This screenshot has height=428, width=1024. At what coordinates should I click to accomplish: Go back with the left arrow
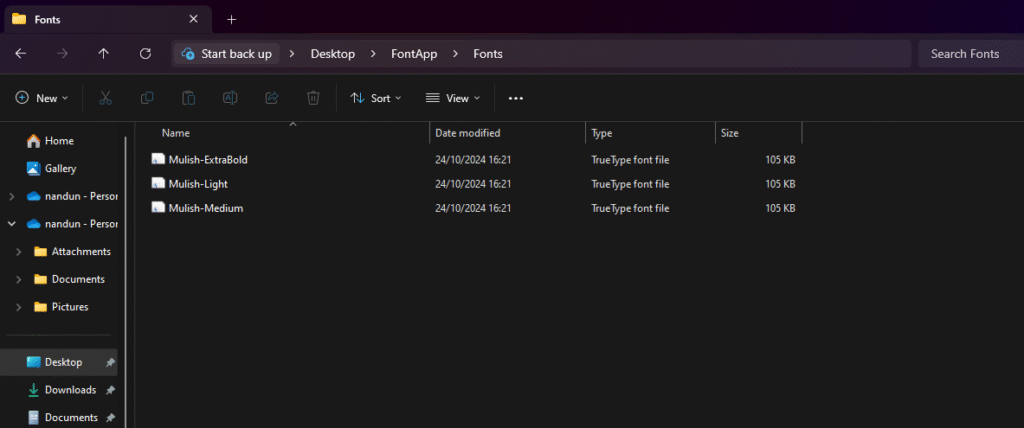[21, 54]
